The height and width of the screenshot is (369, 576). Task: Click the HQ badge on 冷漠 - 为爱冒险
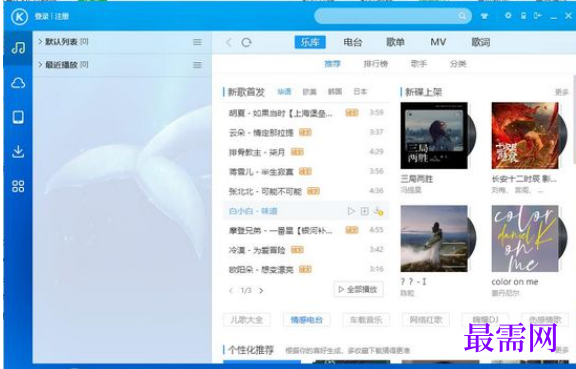pos(297,250)
